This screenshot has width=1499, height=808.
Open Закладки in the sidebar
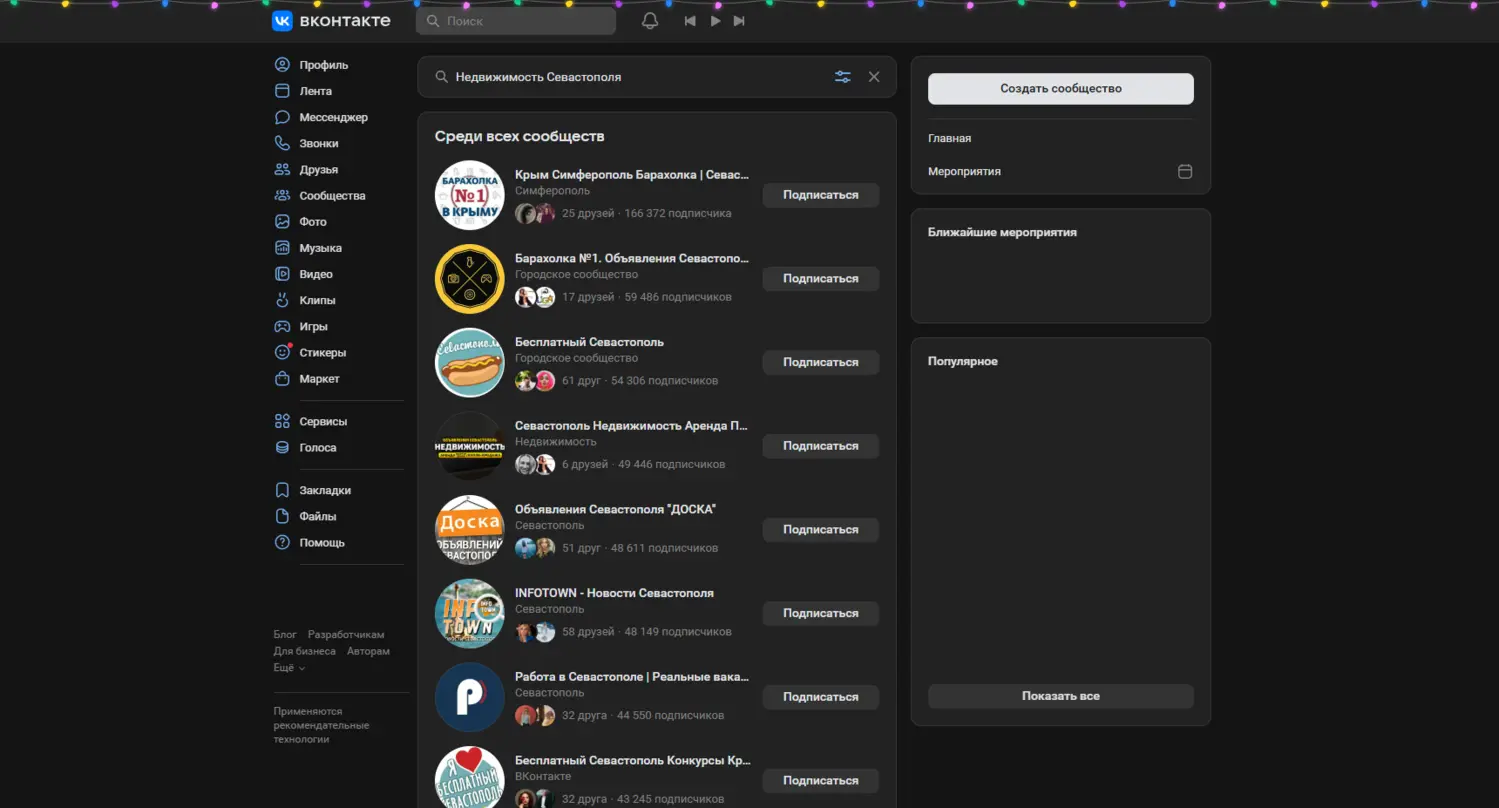tap(325, 490)
